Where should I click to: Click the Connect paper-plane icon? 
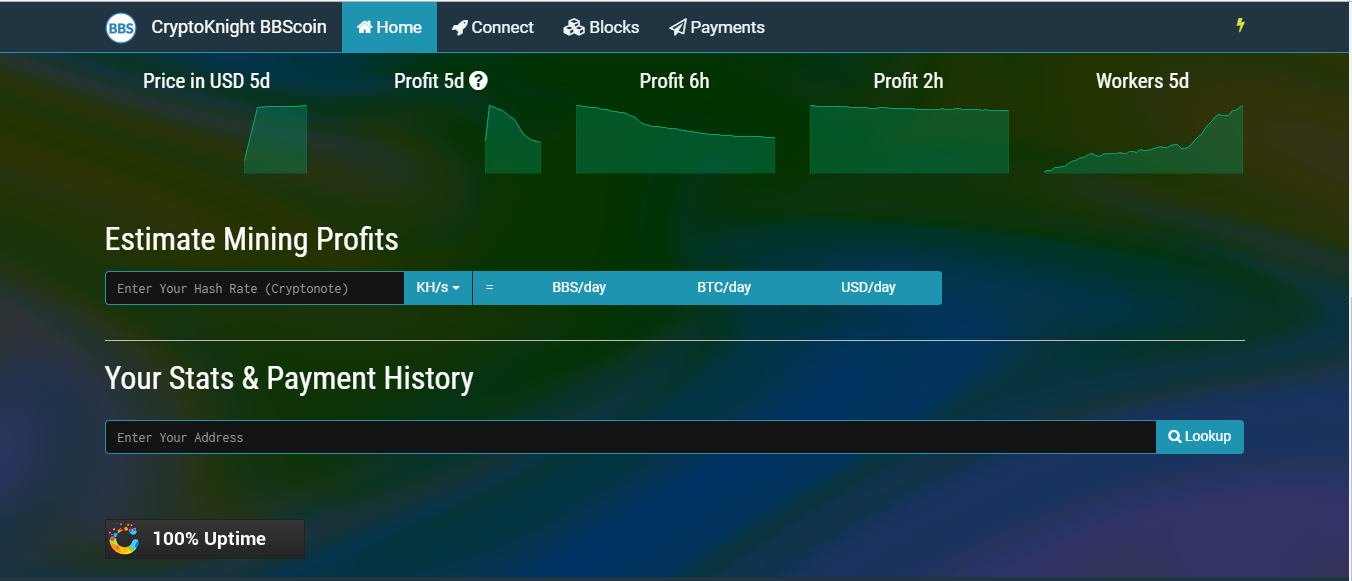(x=458, y=27)
